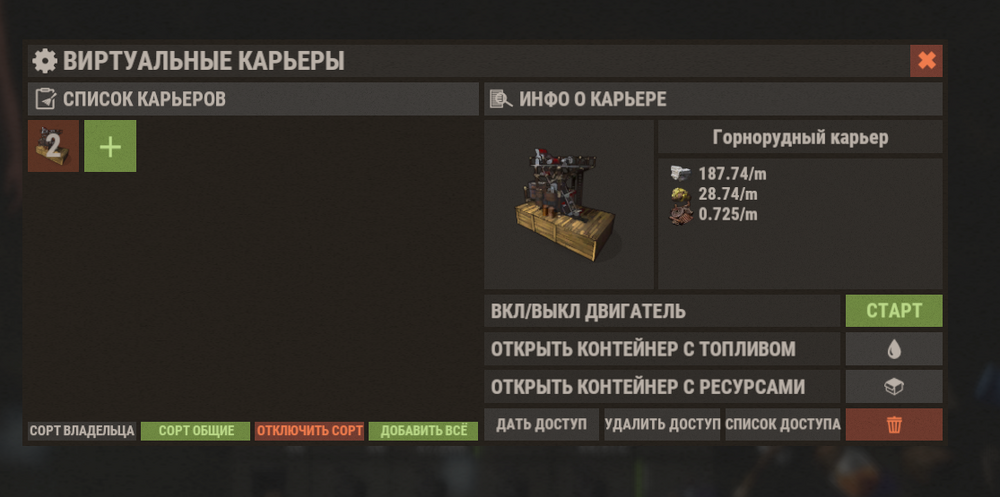This screenshot has height=497, width=1000.
Task: Delete quarry with the trash bin icon
Action: (x=893, y=424)
